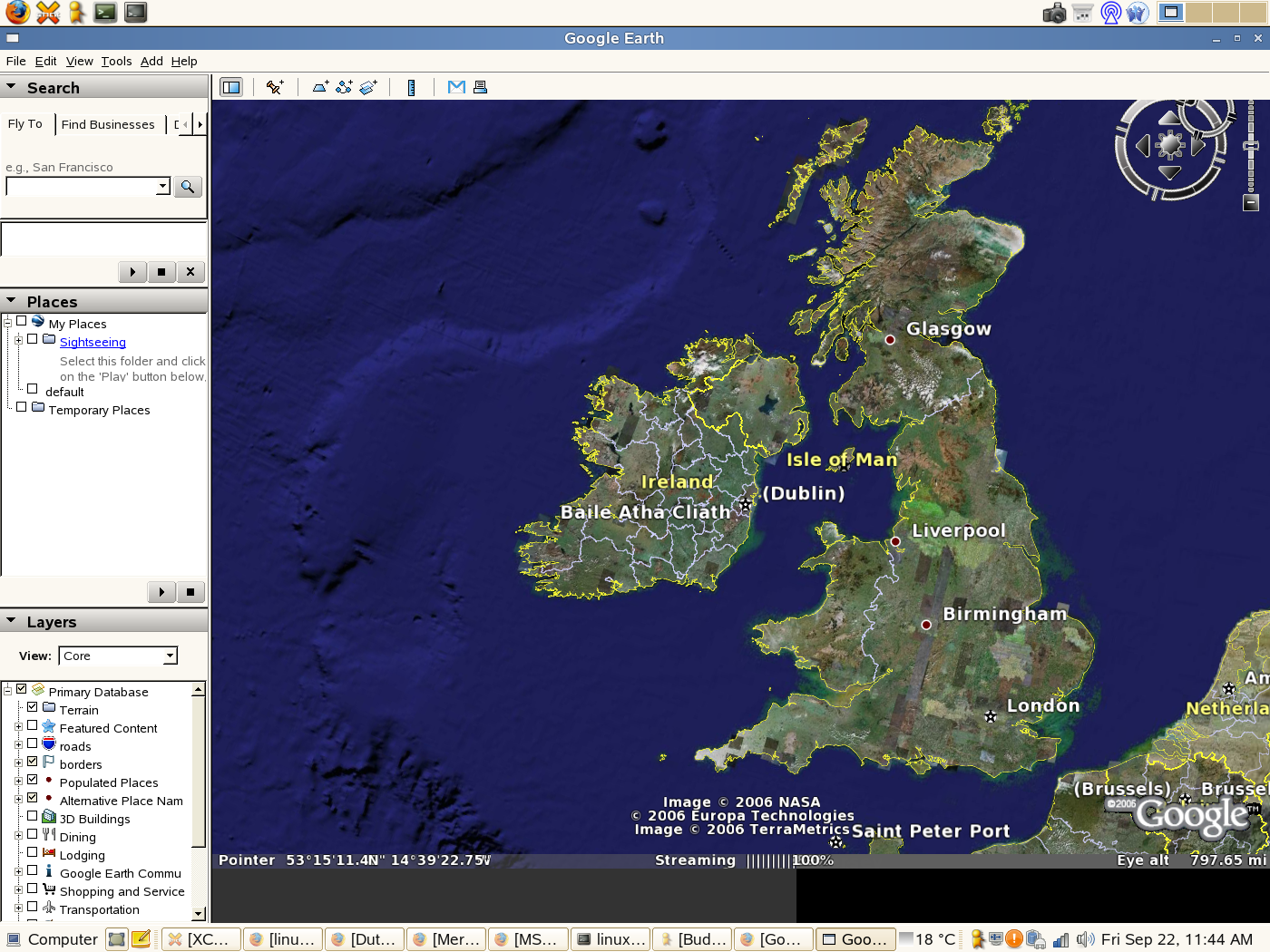Click the volume speaker icon in the system tray

[x=1086, y=939]
